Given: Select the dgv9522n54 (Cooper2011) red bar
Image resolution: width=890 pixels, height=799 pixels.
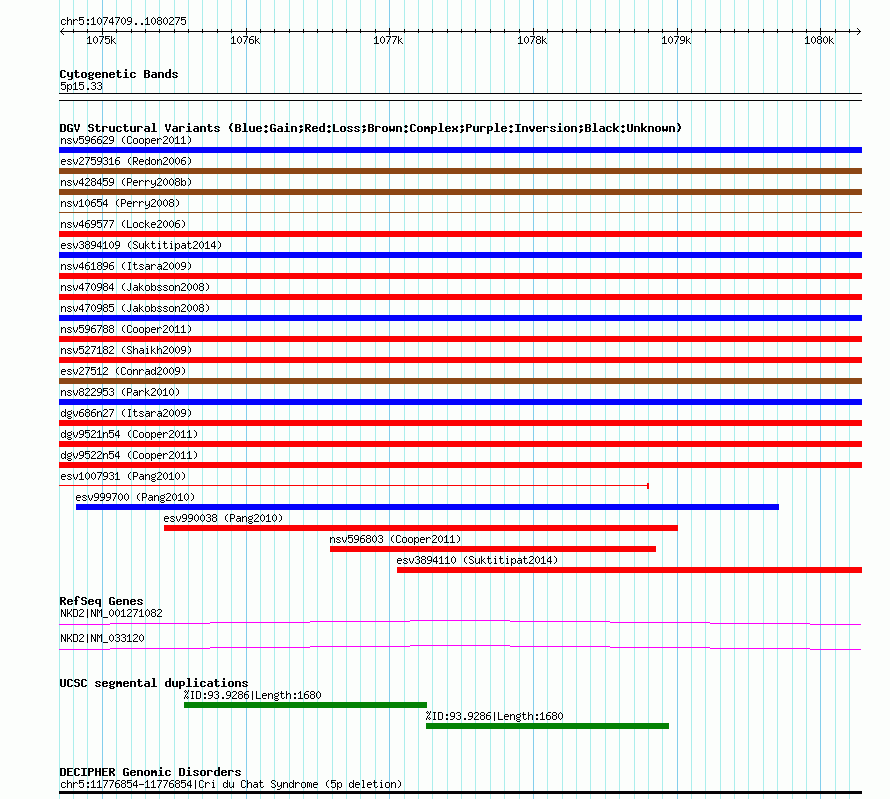Looking at the screenshot, I should point(460,465).
